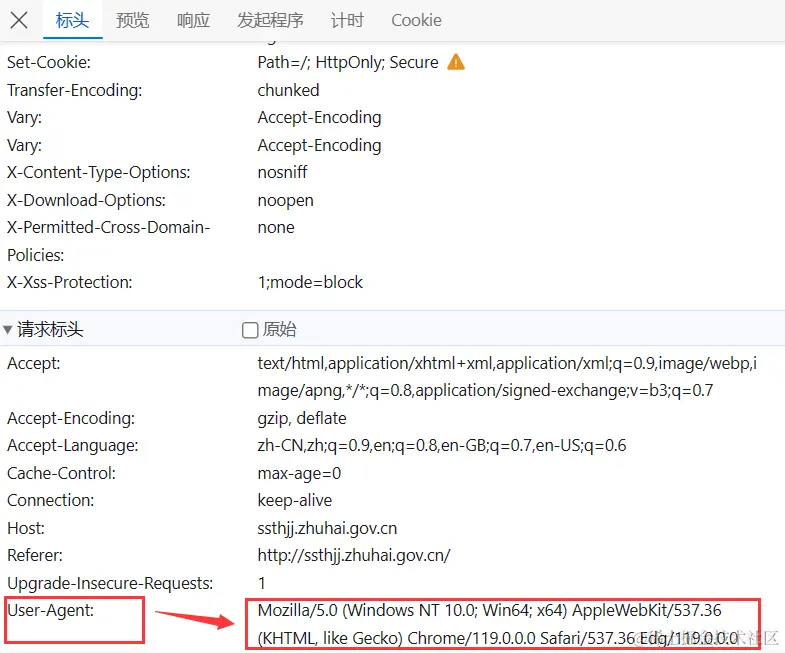
Task: Select the Transfer-Encoding header name
Action: [75, 90]
